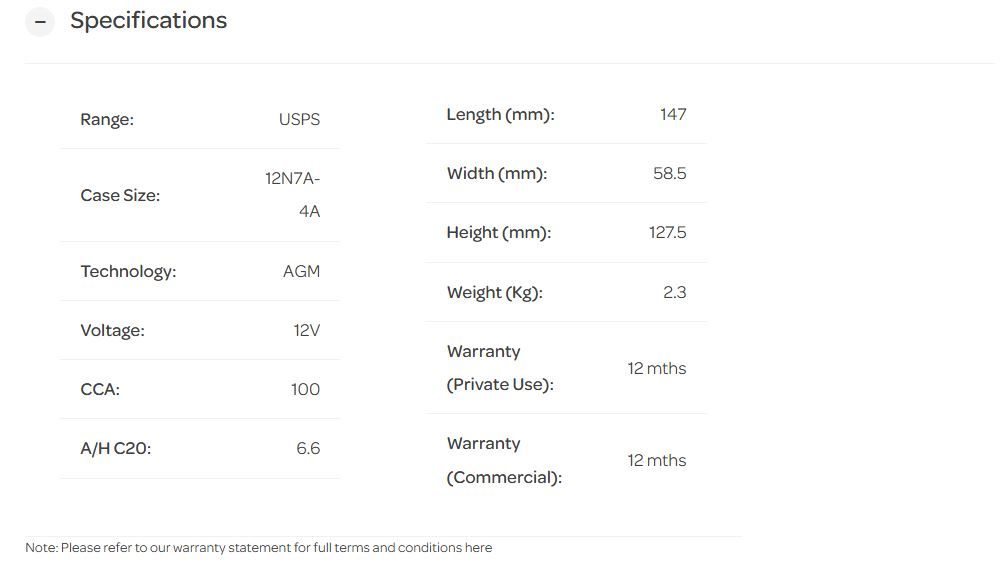Click the 12N7A-4A case size value

293,195
